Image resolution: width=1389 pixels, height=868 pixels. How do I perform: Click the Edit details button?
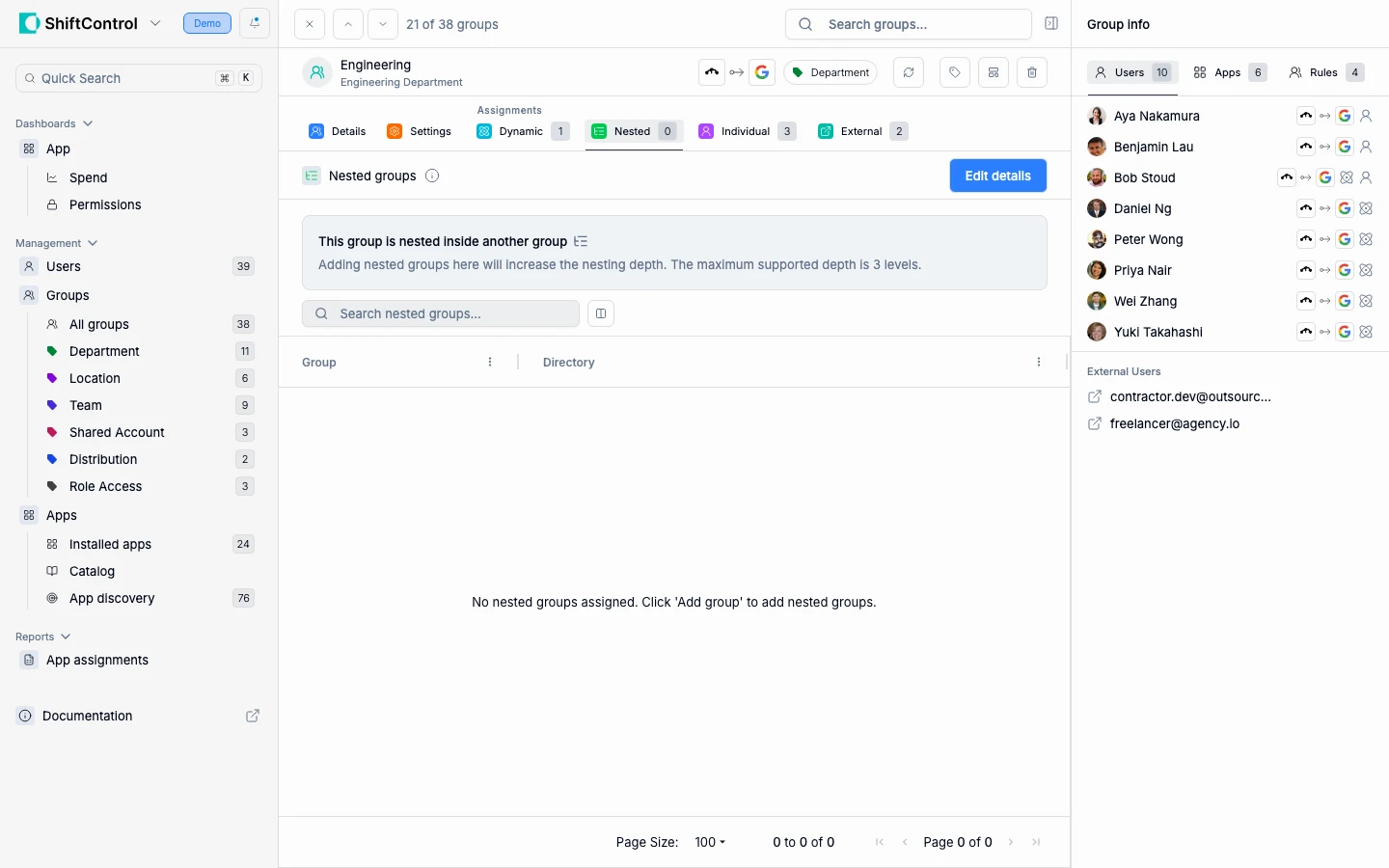997,176
